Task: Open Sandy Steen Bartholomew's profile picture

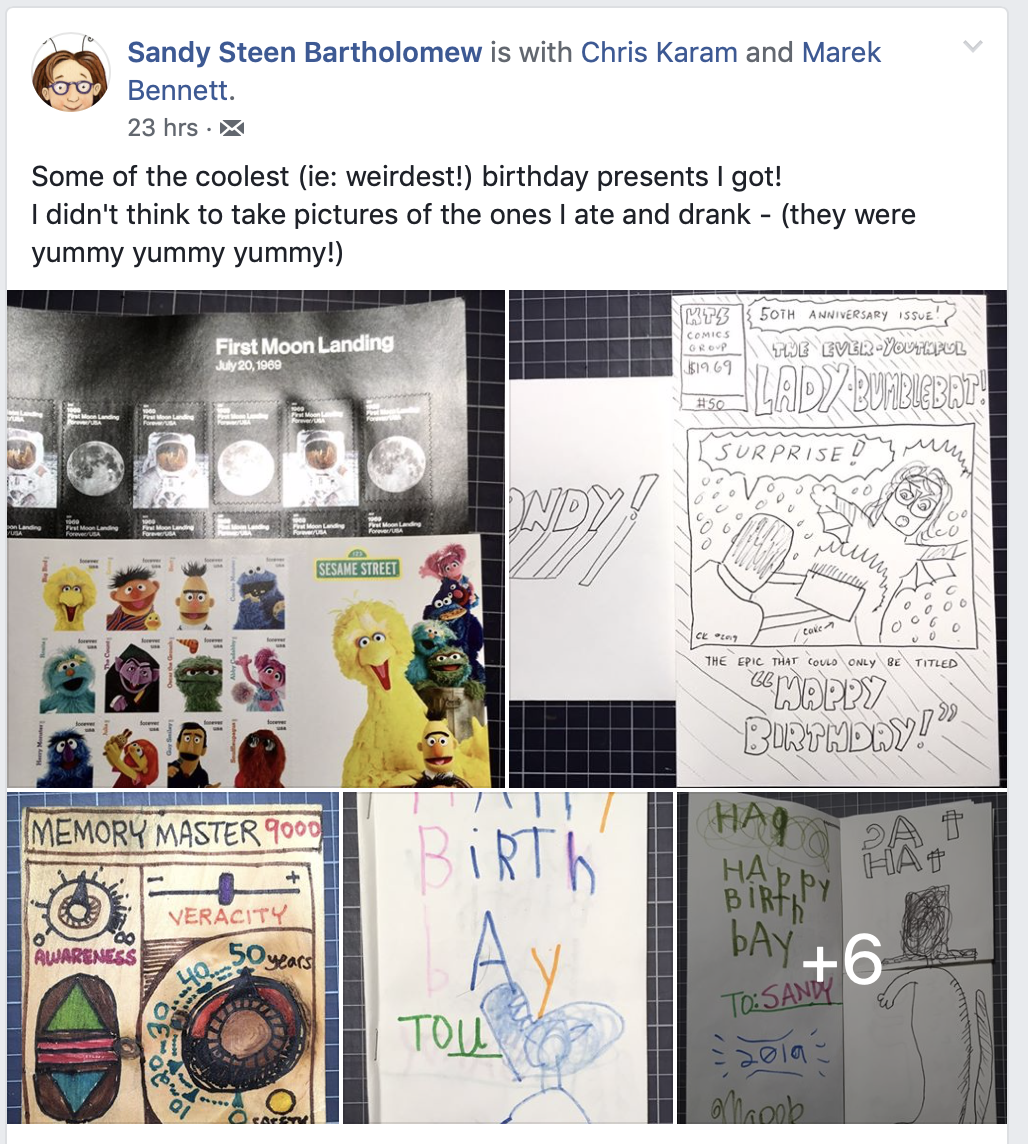Action: point(71,73)
